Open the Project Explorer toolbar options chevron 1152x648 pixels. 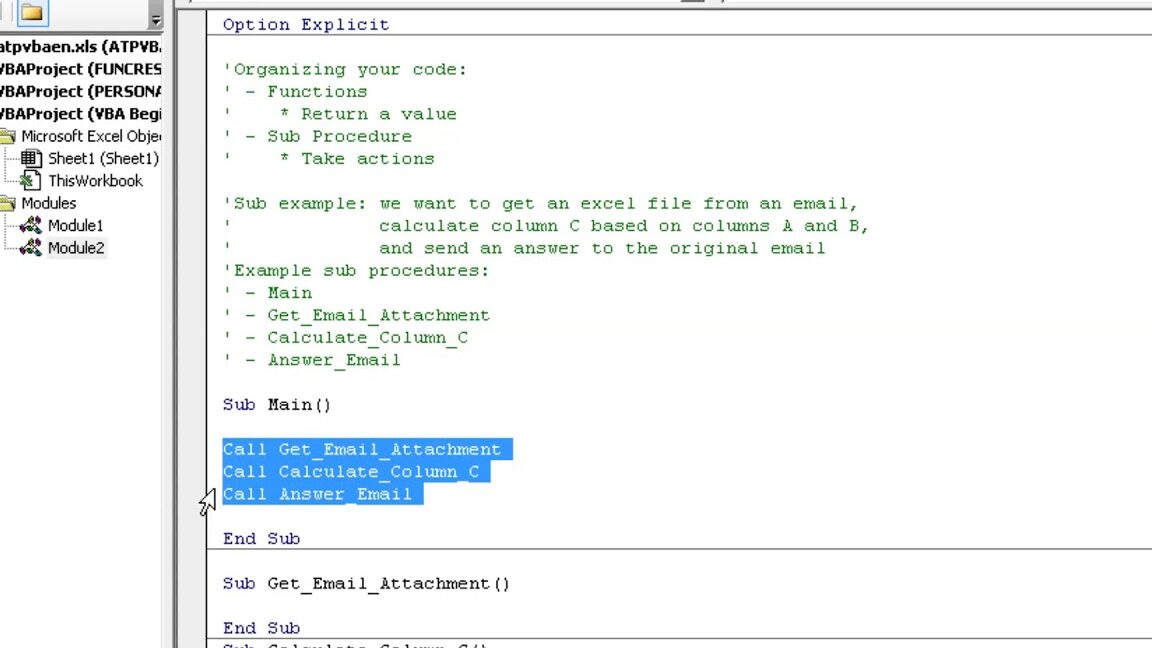pyautogui.click(x=155, y=19)
